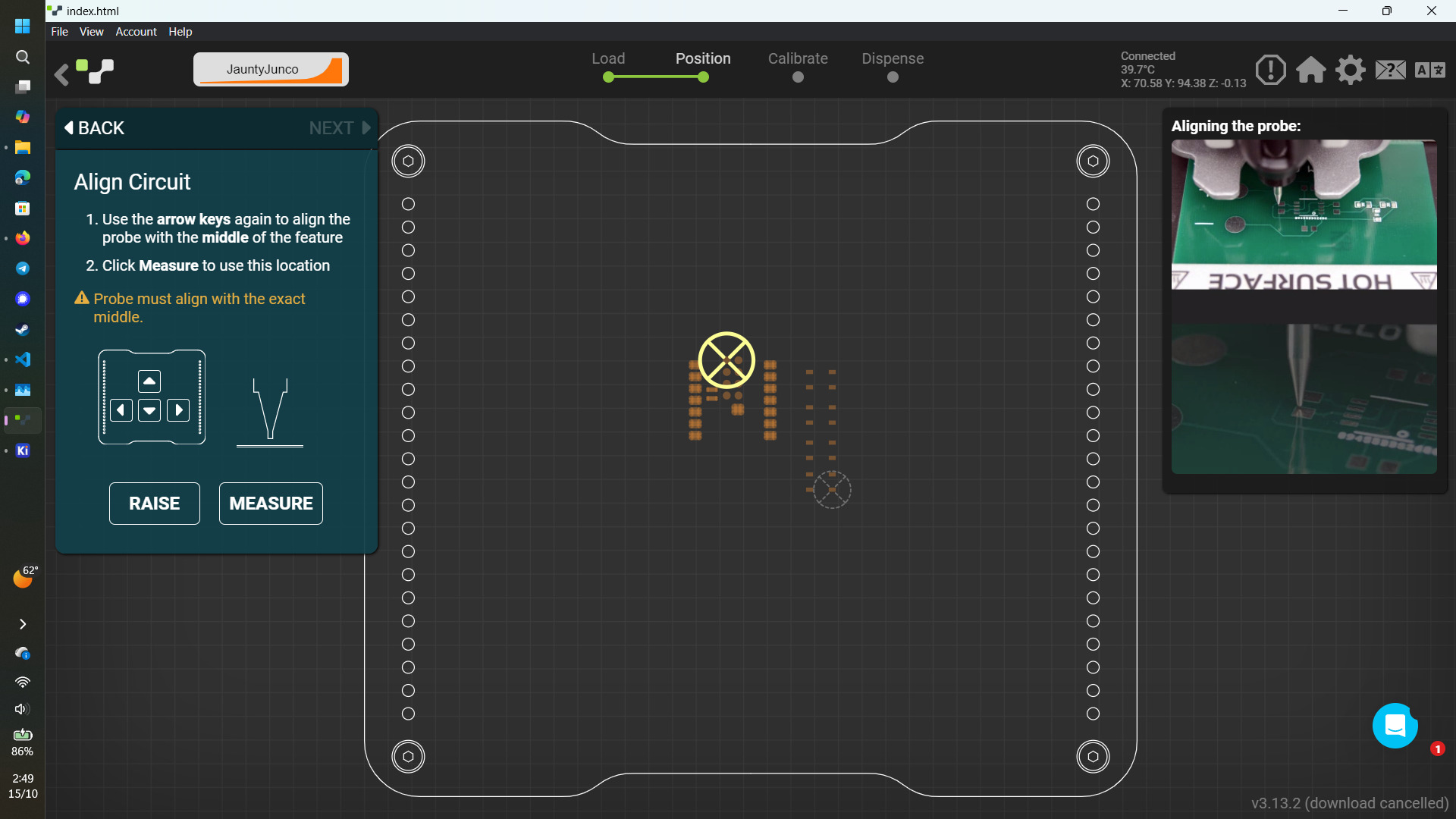The image size is (1456, 819).
Task: Switch to the Load step
Action: coord(608,65)
